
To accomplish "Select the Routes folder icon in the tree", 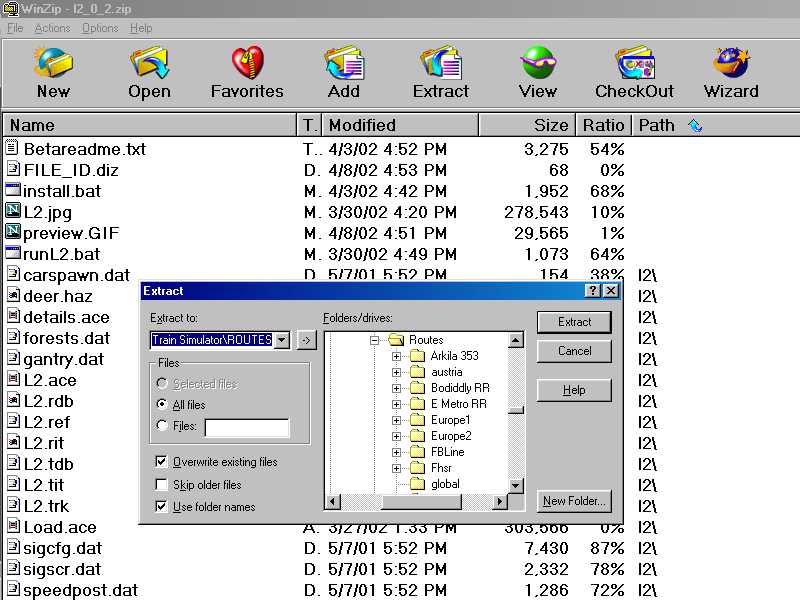I will (396, 339).
